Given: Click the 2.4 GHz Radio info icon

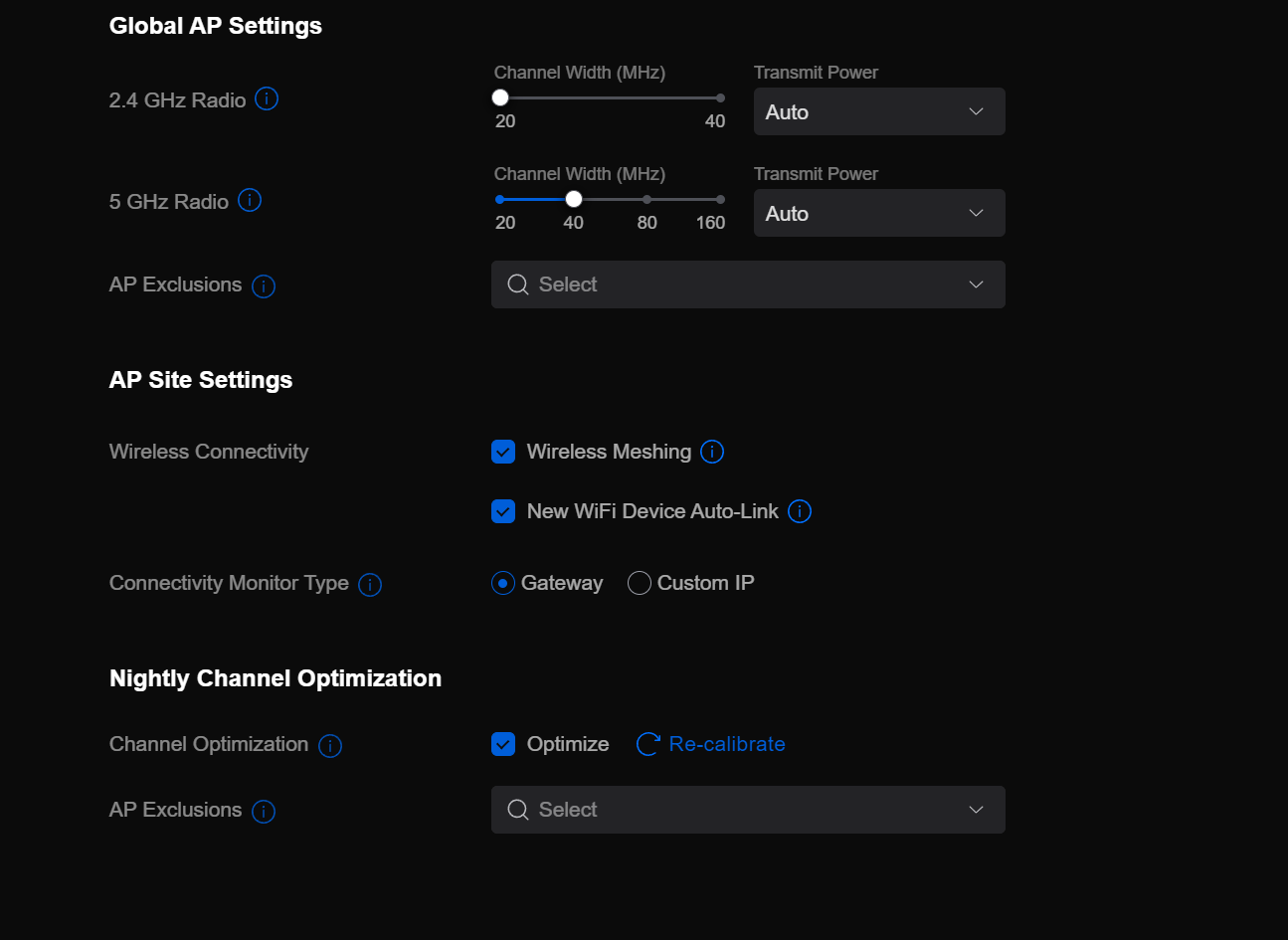Looking at the screenshot, I should 267,99.
